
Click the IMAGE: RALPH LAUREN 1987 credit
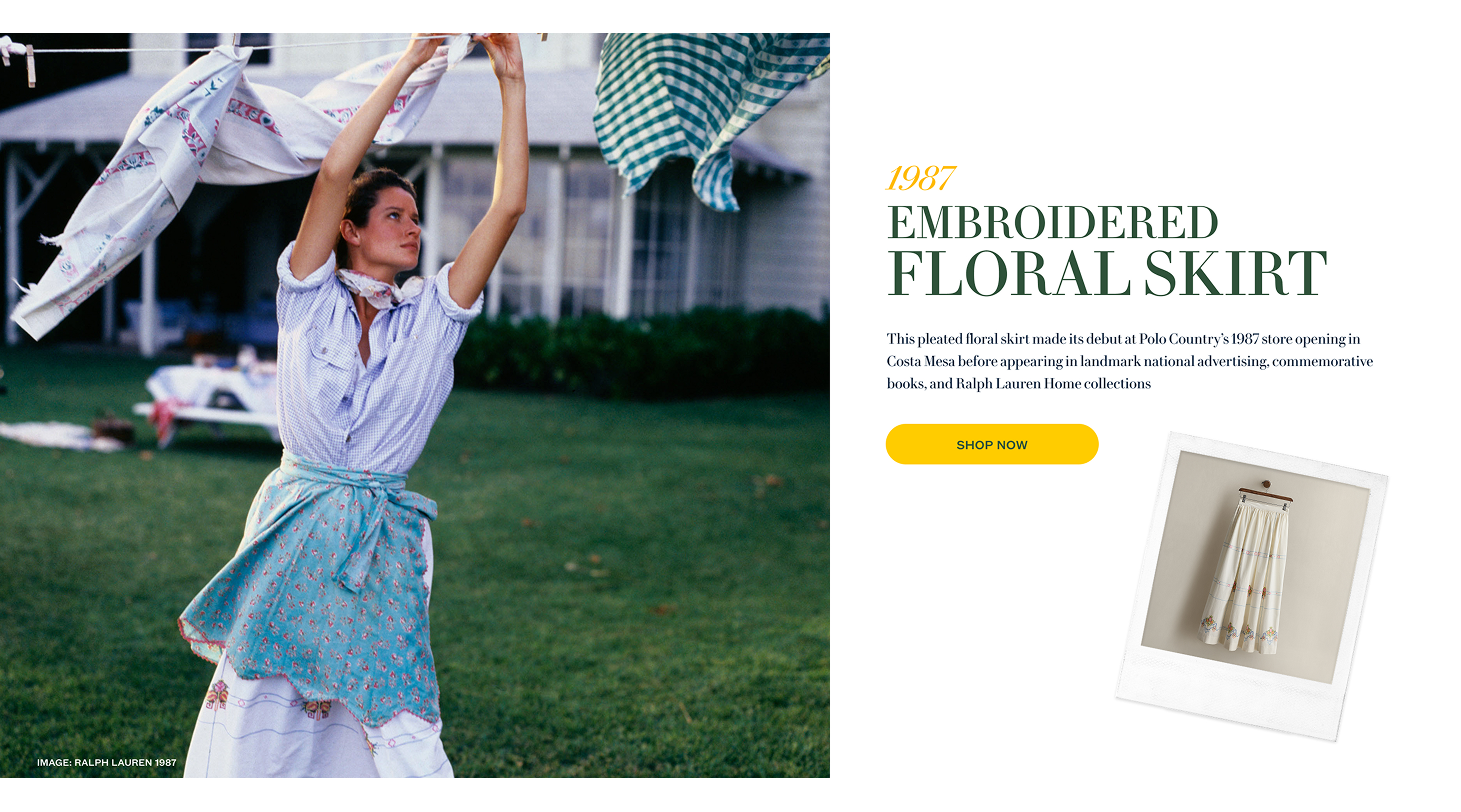107,762
